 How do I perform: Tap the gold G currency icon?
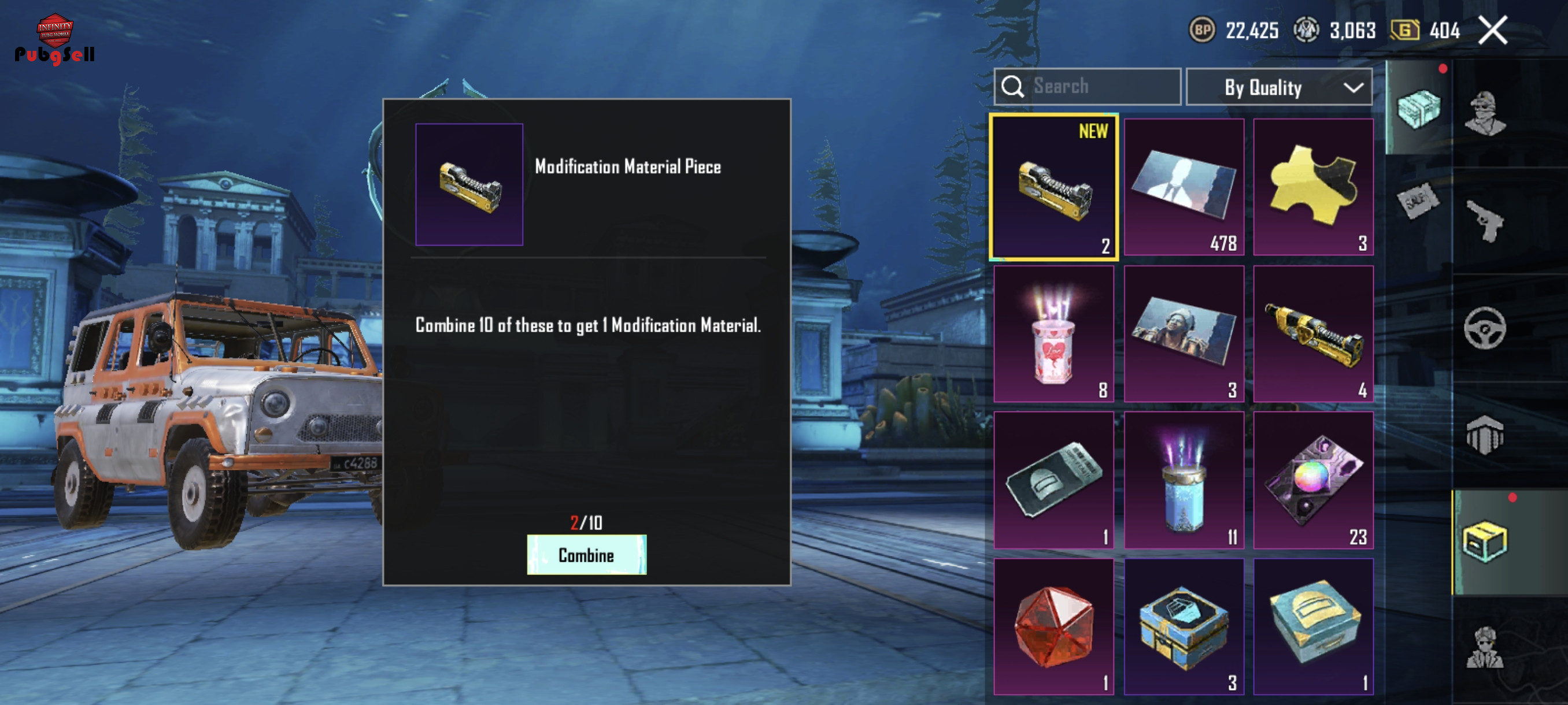point(1406,30)
